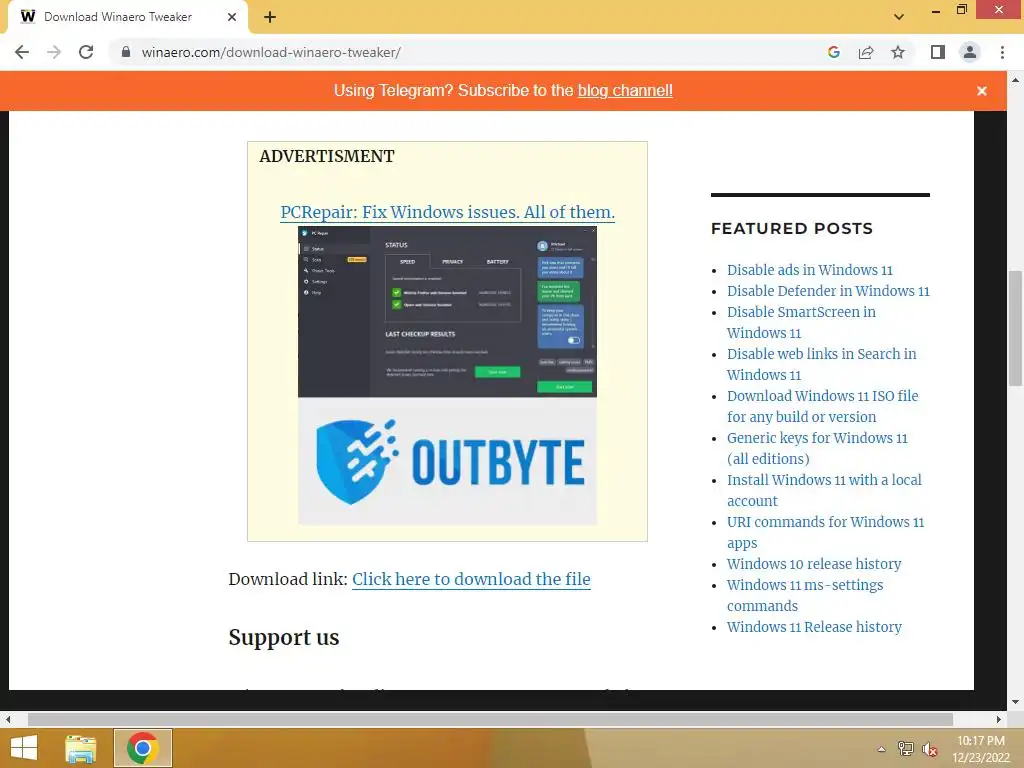Image resolution: width=1024 pixels, height=768 pixels.
Task: View site security lock info
Action: [x=126, y=52]
